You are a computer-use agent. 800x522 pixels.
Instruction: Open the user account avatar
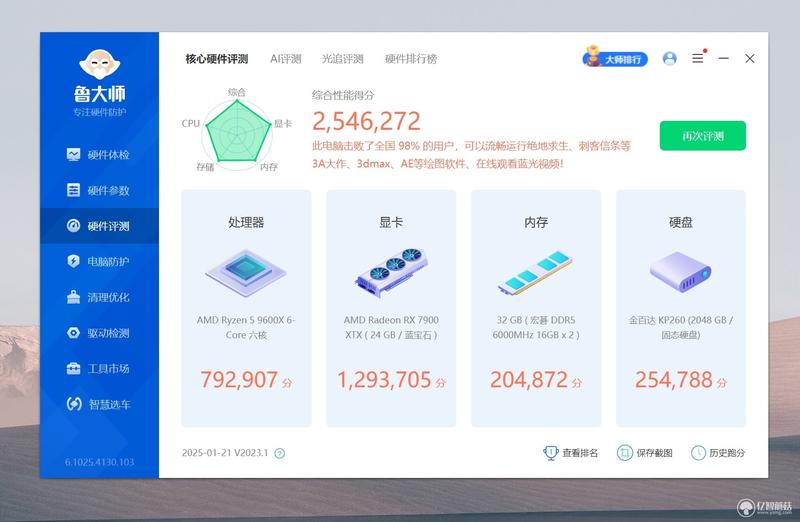pos(669,58)
